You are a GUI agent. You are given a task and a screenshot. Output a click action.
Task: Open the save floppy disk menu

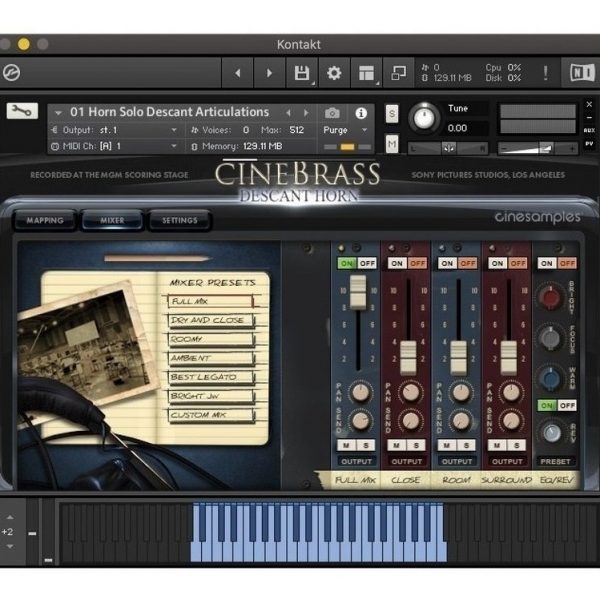coord(302,73)
